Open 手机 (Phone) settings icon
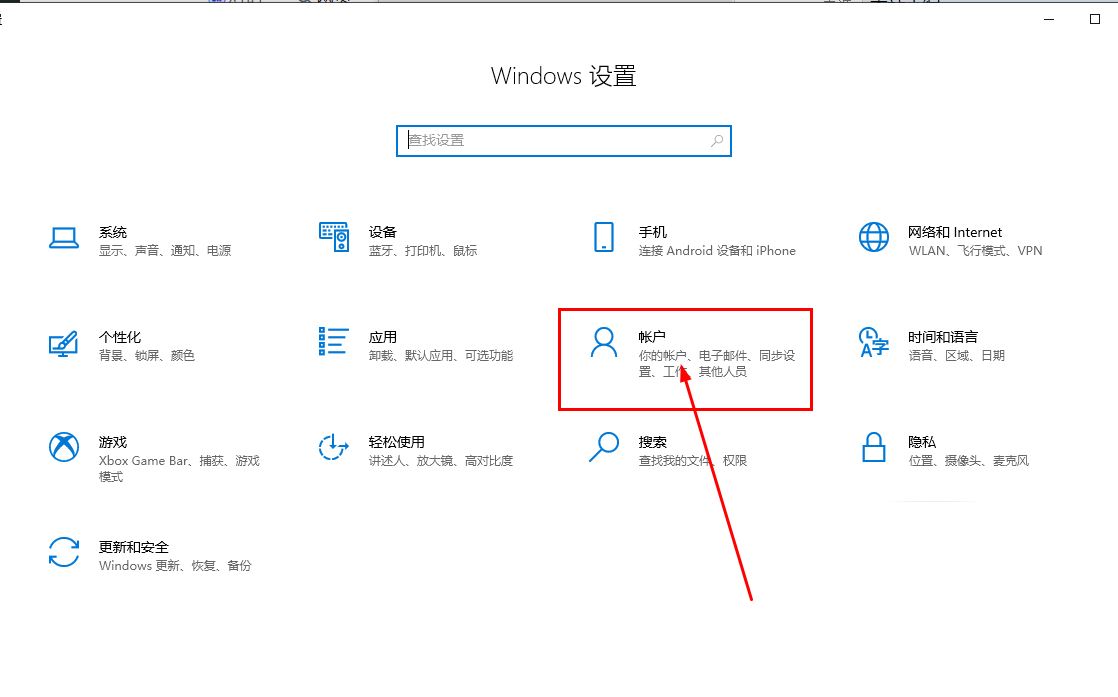Viewport: 1118px width, 697px height. 603,239
